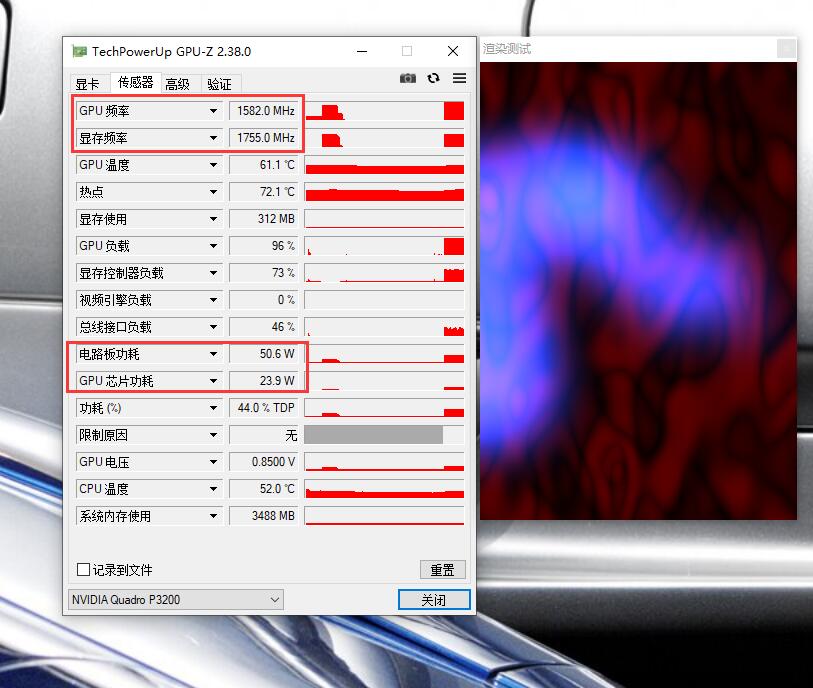
Task: Expand the 显存使用 dropdown
Action: [213, 219]
